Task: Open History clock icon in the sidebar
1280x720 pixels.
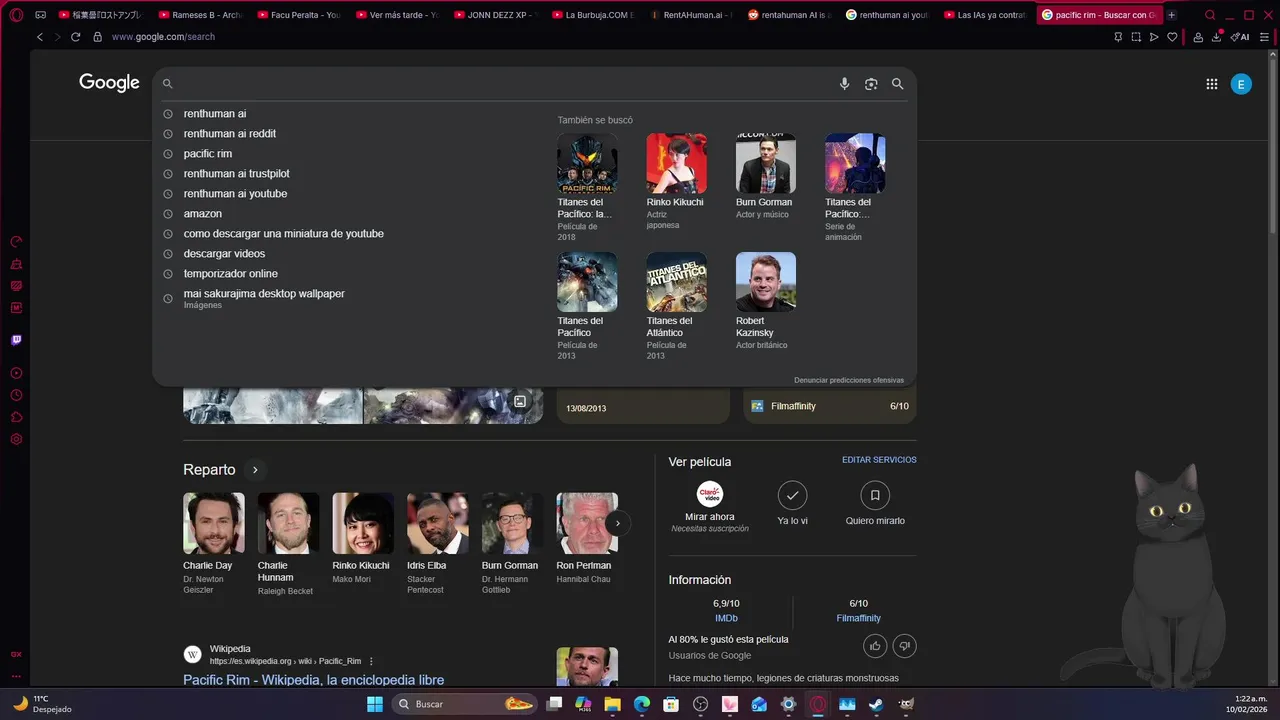Action: tap(16, 395)
